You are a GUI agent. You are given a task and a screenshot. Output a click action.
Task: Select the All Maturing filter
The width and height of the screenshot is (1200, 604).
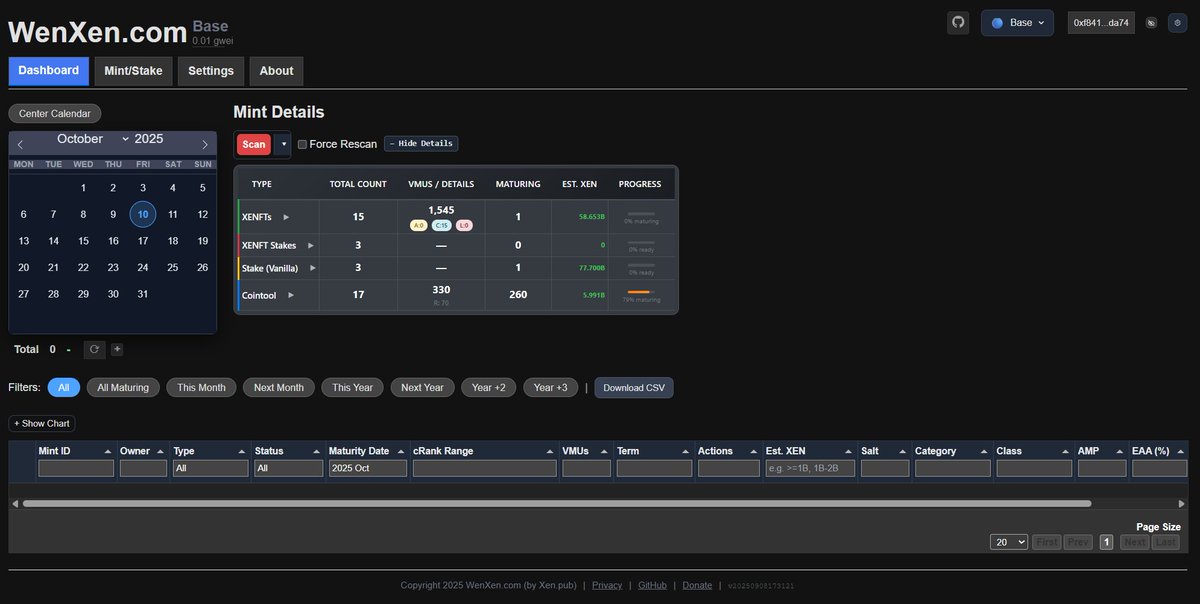pyautogui.click(x=123, y=387)
